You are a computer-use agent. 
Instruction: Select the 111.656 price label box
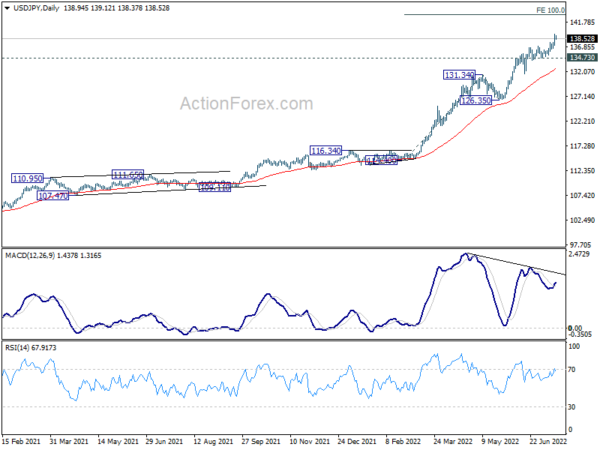(128, 175)
